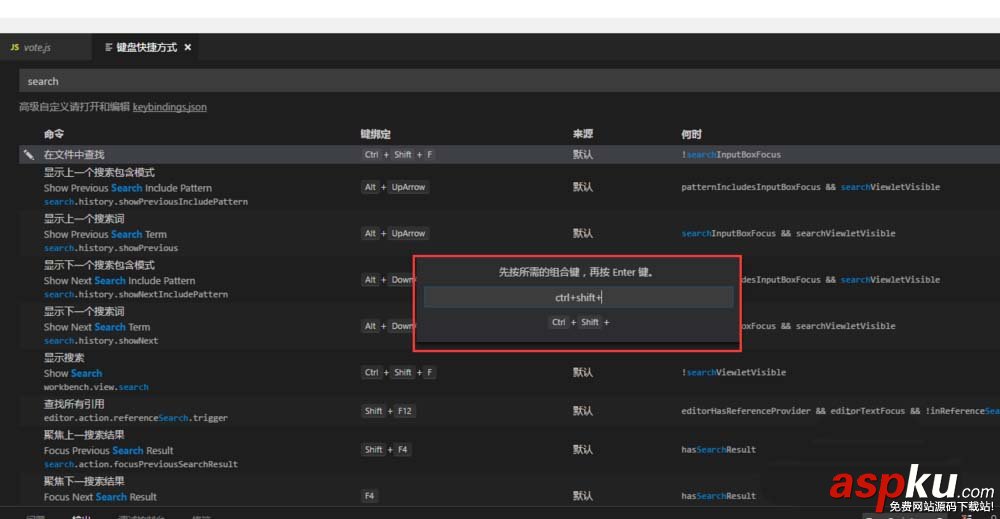1000x519 pixels.
Task: Click hasSearchResult condition for Shift+F4 row
Action: click(718, 450)
